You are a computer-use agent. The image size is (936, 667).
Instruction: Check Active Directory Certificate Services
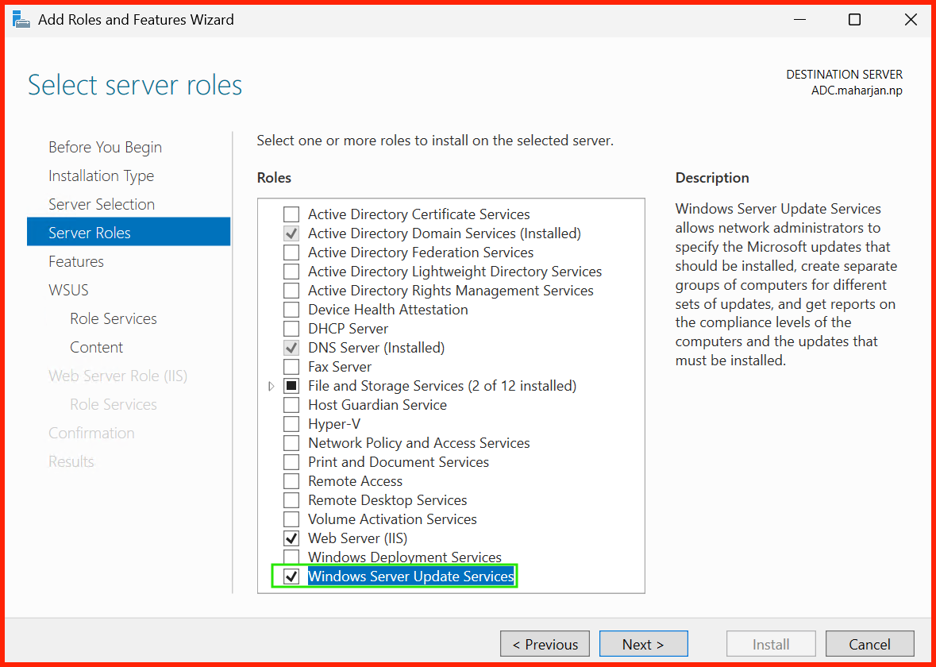(291, 214)
